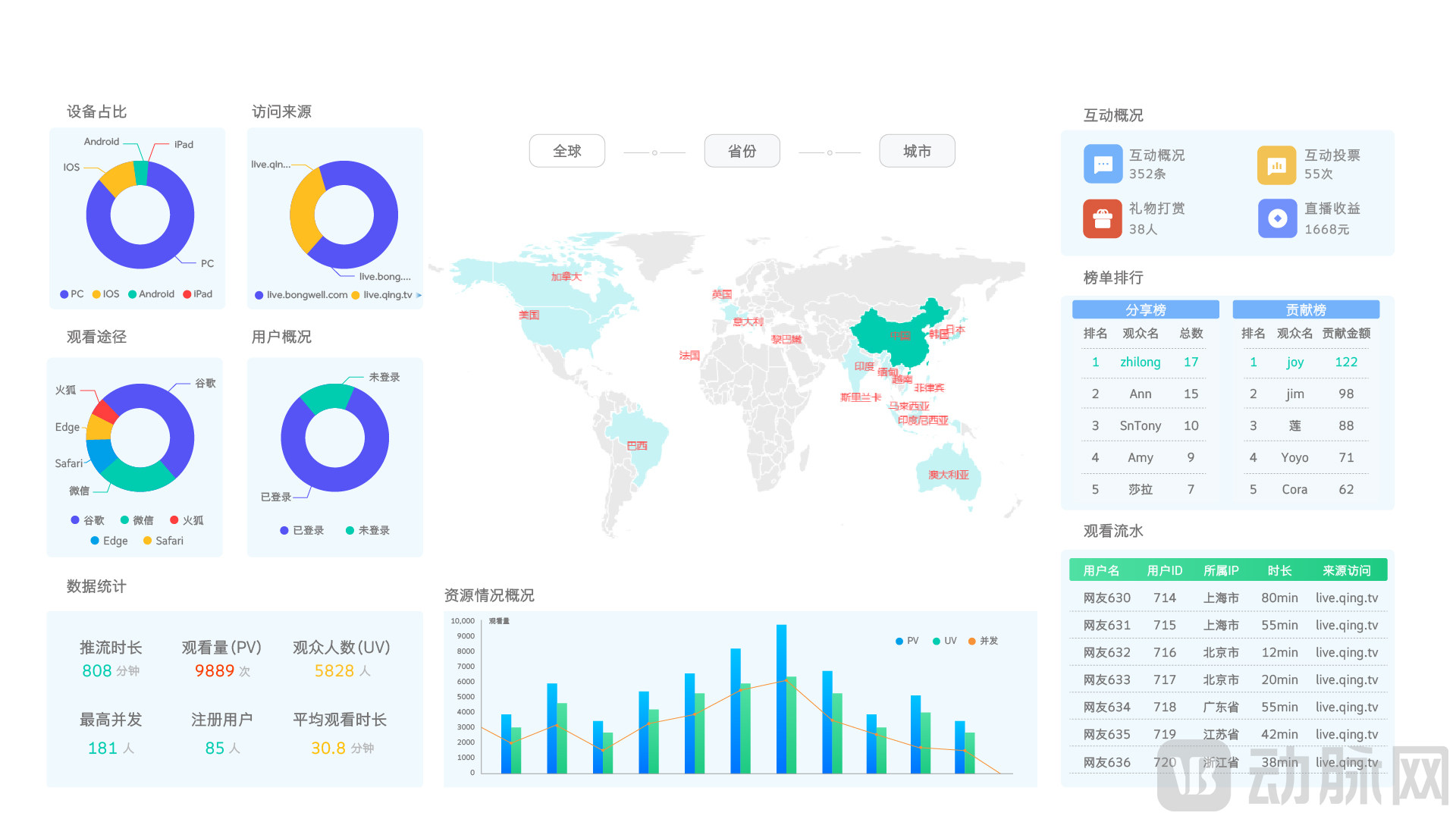Click Amy in the 分享榜 list
The image size is (1456, 819).
[1141, 457]
